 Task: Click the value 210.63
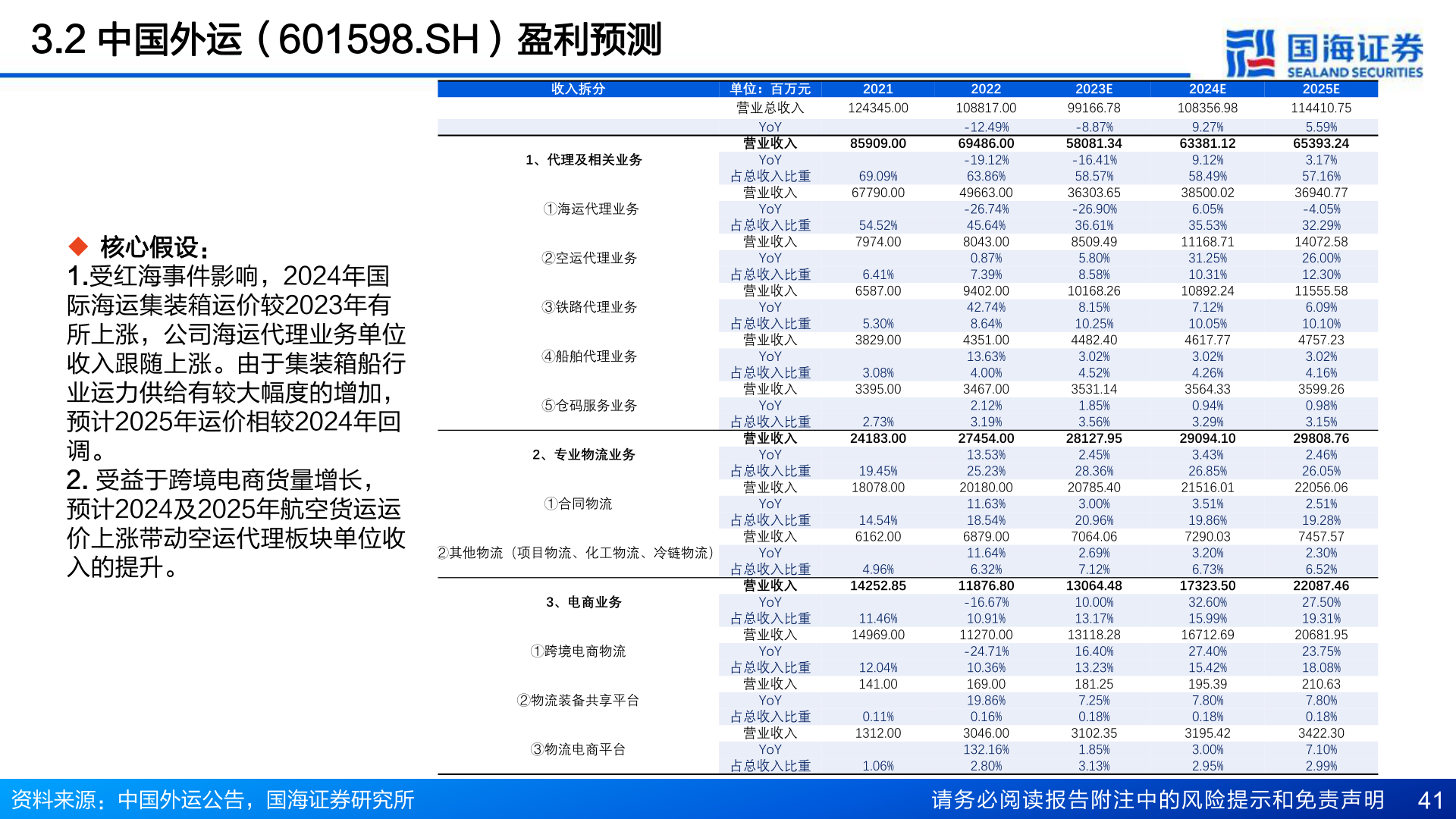(1321, 684)
